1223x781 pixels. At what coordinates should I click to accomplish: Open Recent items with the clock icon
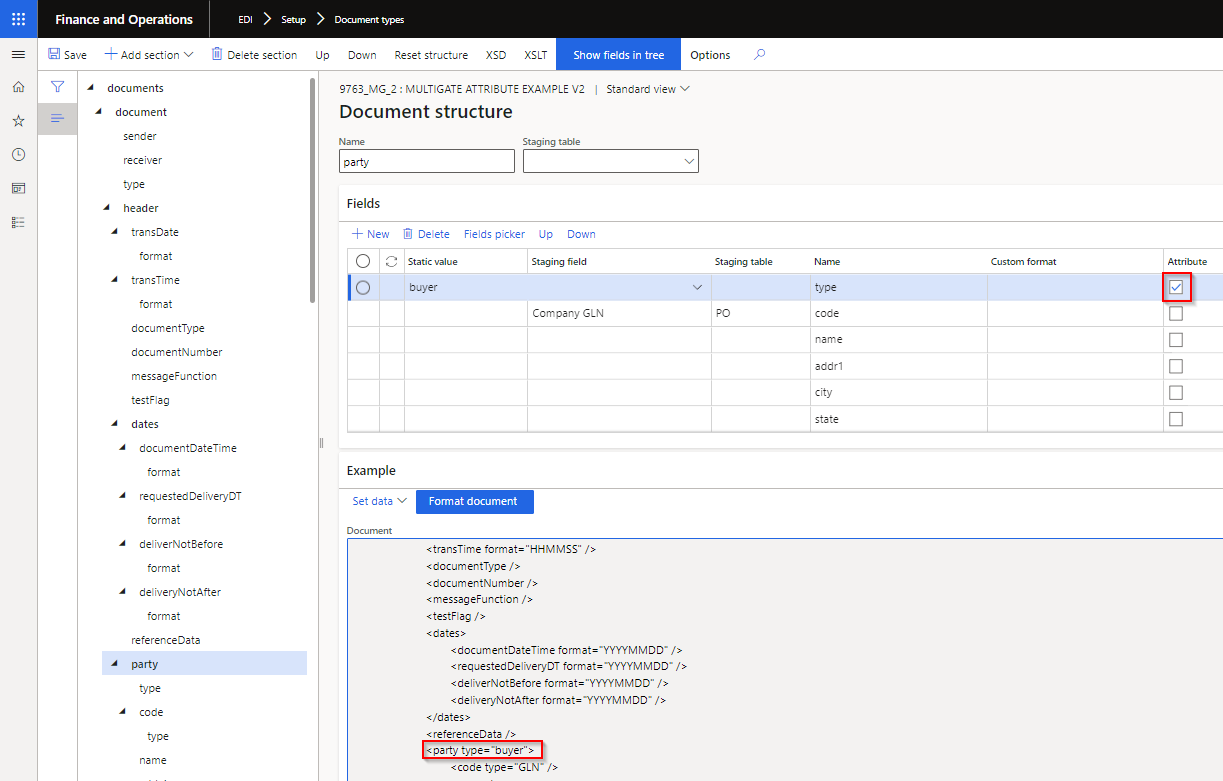[x=17, y=153]
